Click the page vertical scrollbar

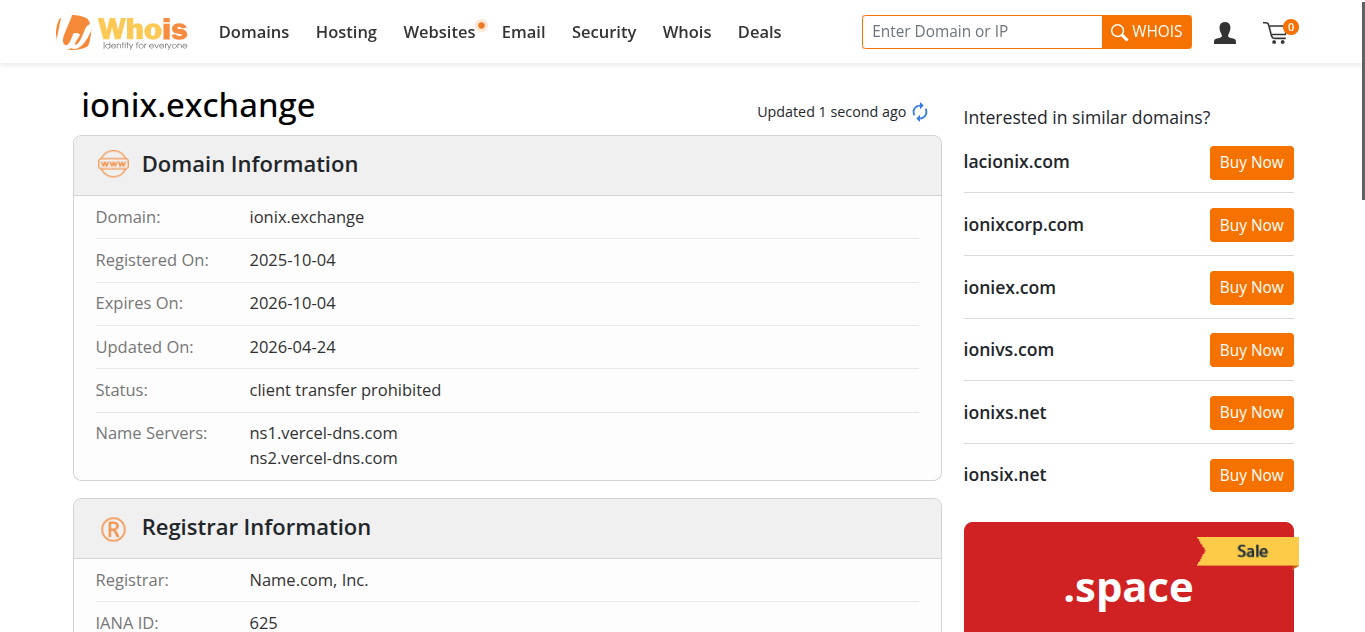click(1362, 316)
